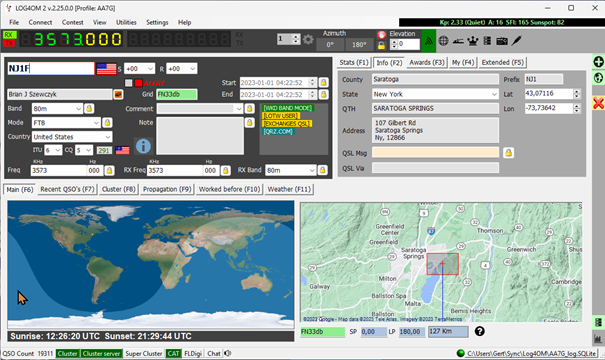Open the radio transceiver icon
This screenshot has width=605, height=360.
(502, 41)
